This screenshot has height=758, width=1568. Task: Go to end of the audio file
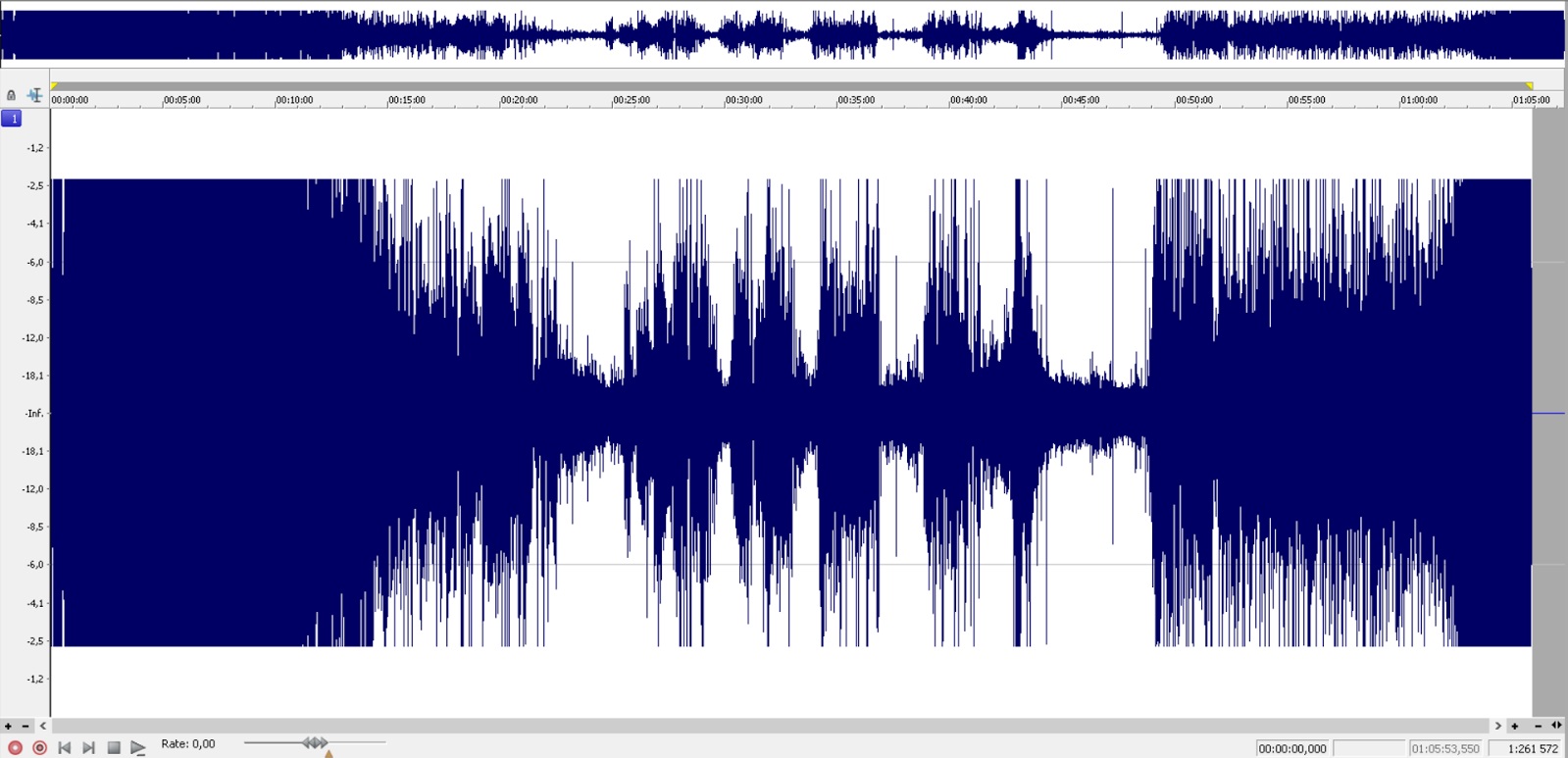(88, 747)
